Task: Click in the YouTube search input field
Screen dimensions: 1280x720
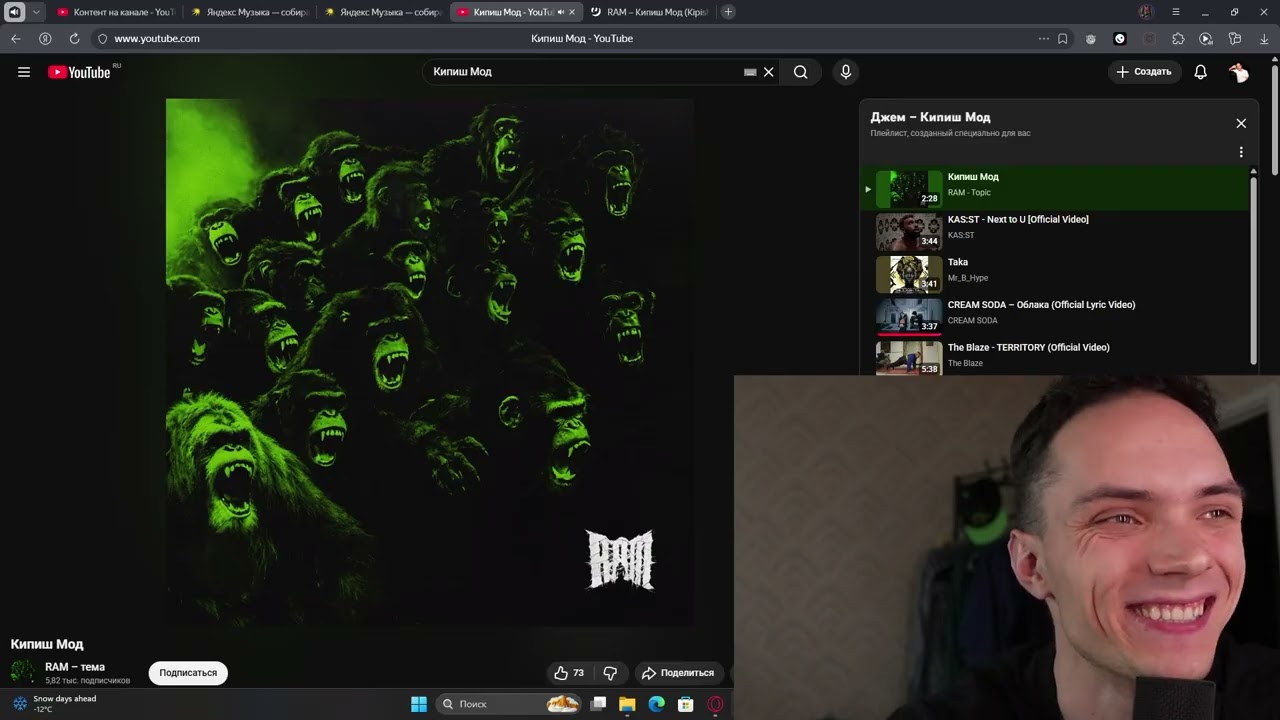Action: click(585, 72)
